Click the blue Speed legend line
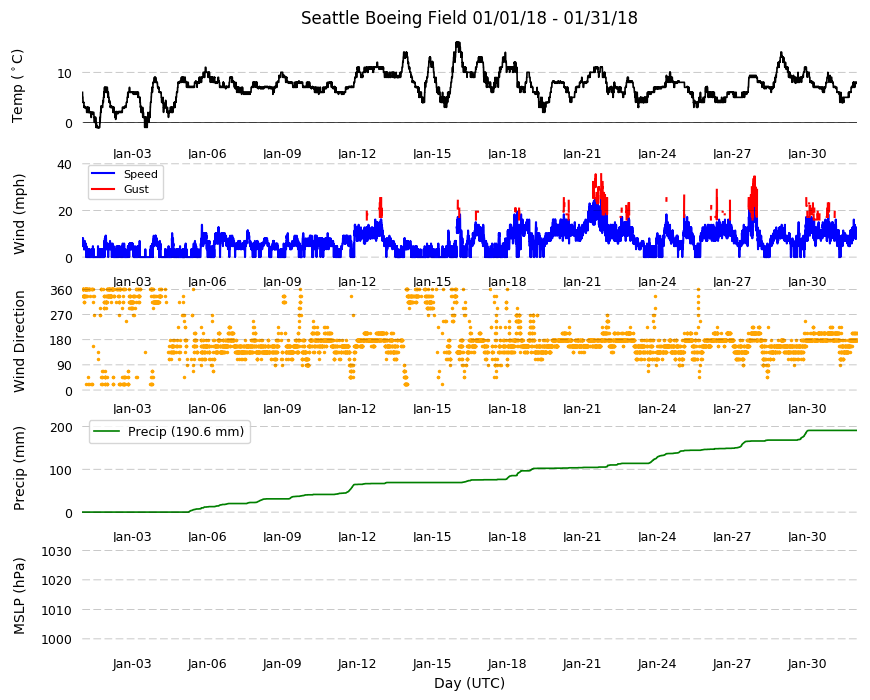Image resolution: width=870 pixels, height=700 pixels. [x=102, y=174]
